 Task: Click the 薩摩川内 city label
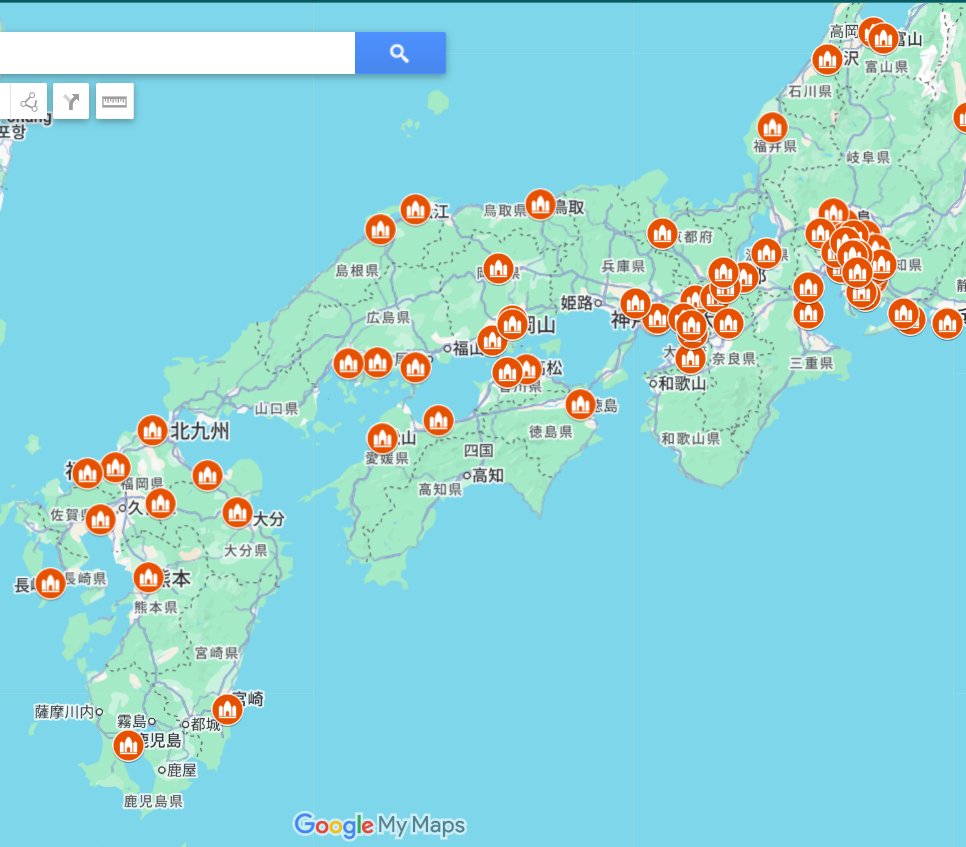[x=64, y=712]
